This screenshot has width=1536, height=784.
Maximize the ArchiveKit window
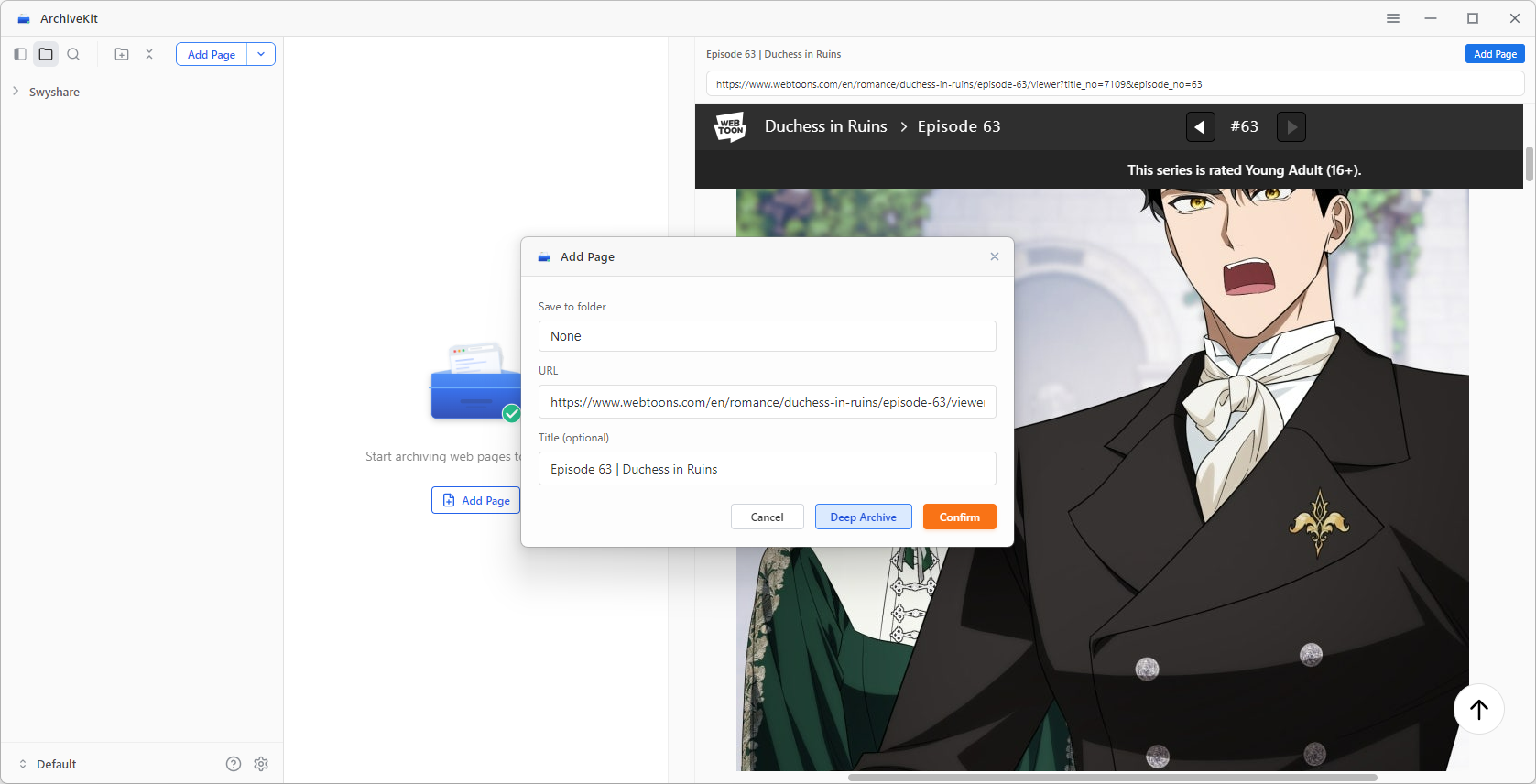[1473, 18]
